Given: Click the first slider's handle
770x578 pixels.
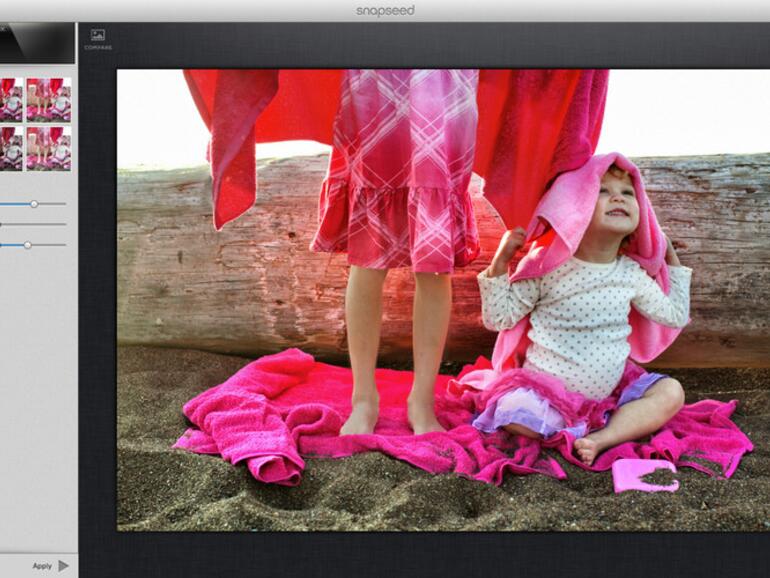Looking at the screenshot, I should pyautogui.click(x=34, y=204).
